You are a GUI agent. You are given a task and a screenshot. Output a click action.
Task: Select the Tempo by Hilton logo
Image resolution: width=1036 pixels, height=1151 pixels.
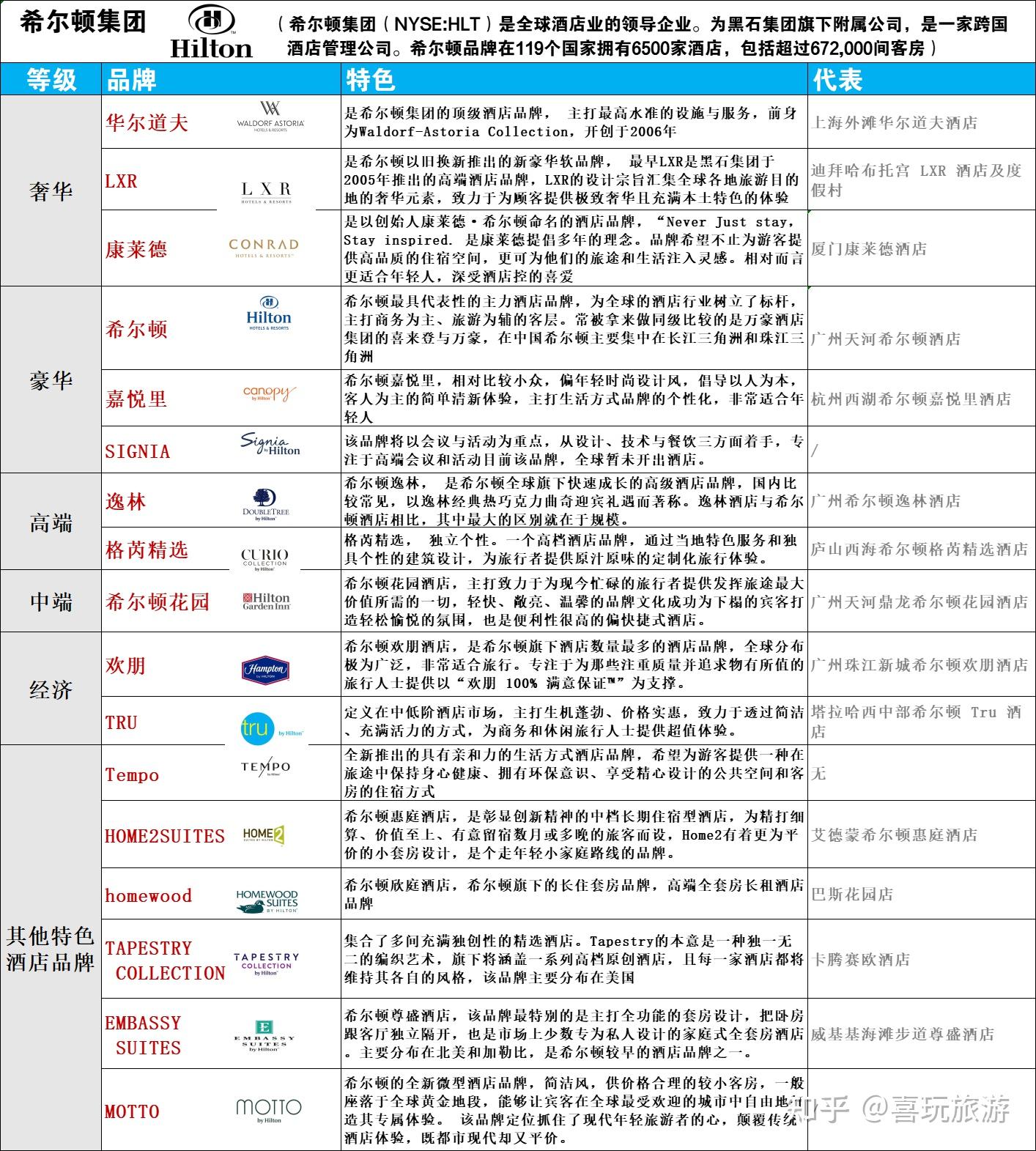[265, 767]
